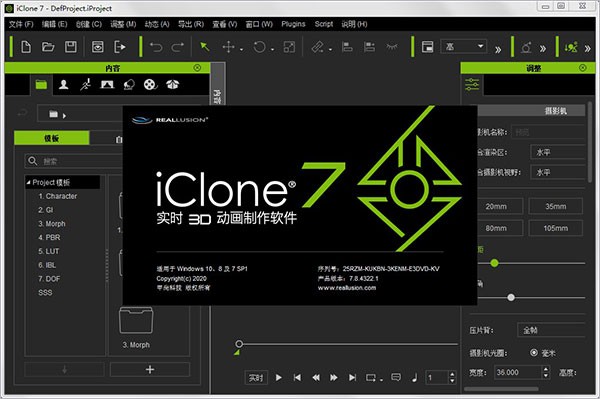Viewport: 600px width, 399px height.
Task: Open the 全帧 dropdown
Action: 551,330
